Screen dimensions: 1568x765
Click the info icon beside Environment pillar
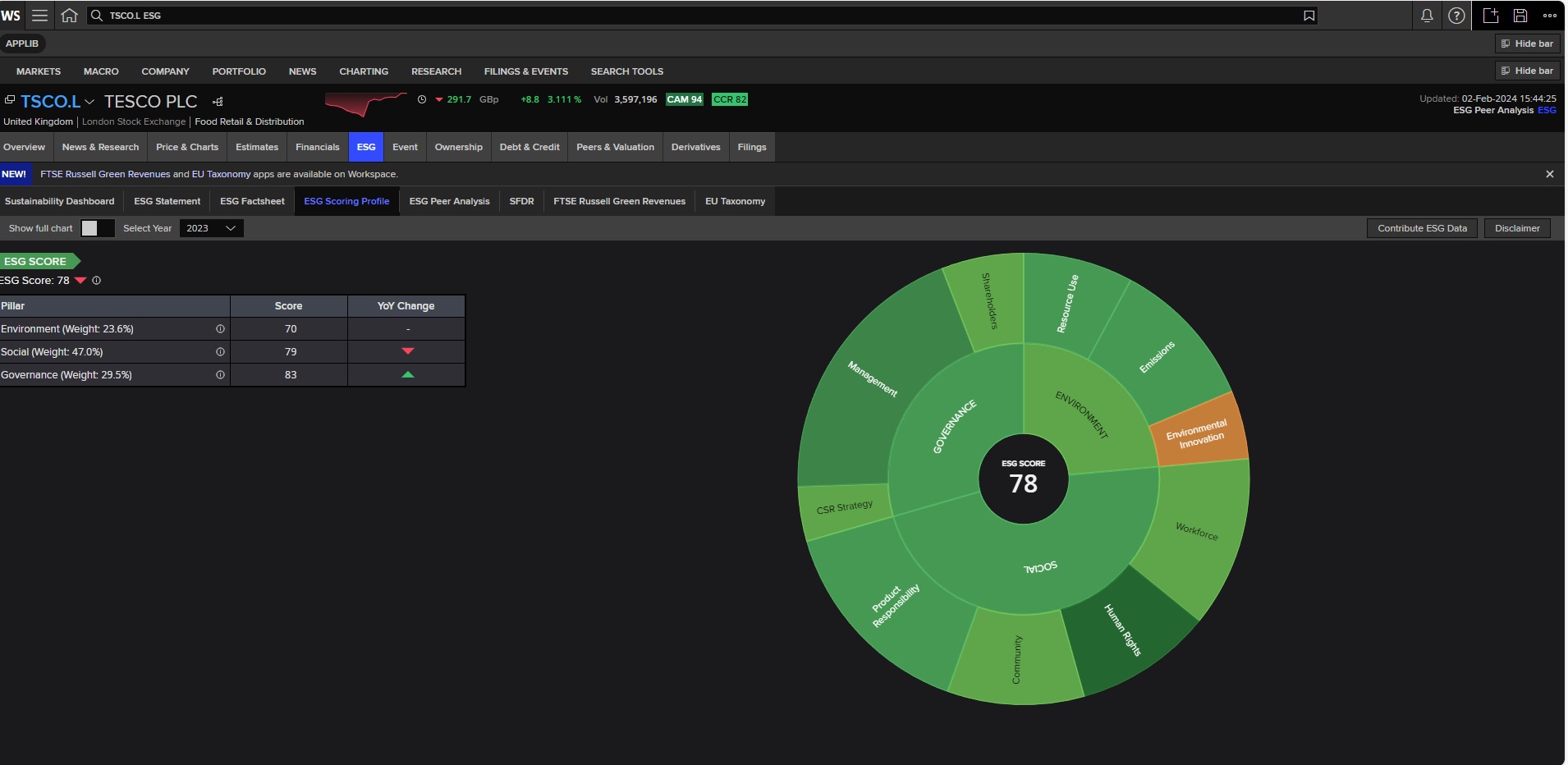pyautogui.click(x=220, y=328)
